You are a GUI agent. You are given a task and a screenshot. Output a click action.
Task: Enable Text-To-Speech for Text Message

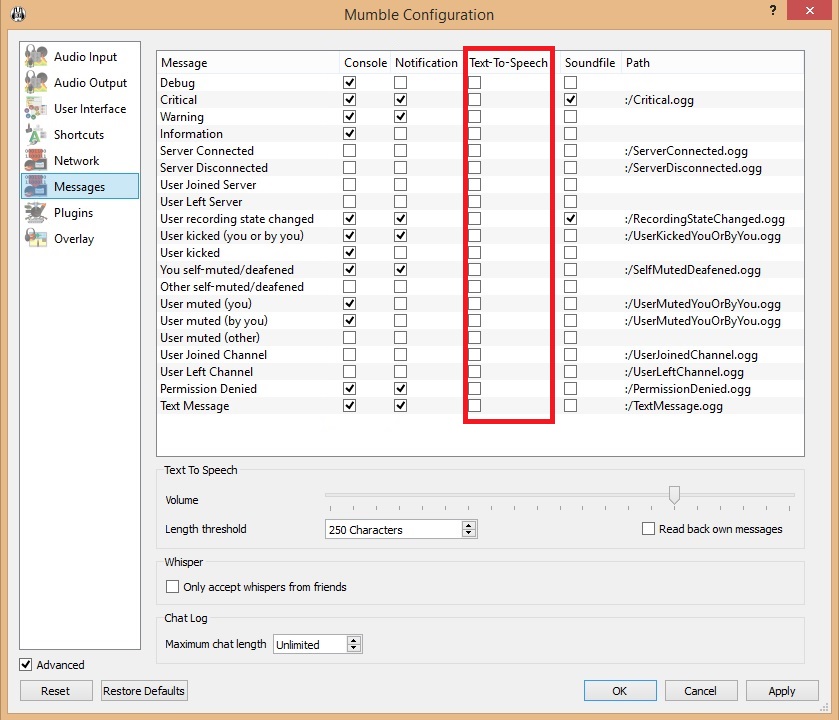pos(475,405)
